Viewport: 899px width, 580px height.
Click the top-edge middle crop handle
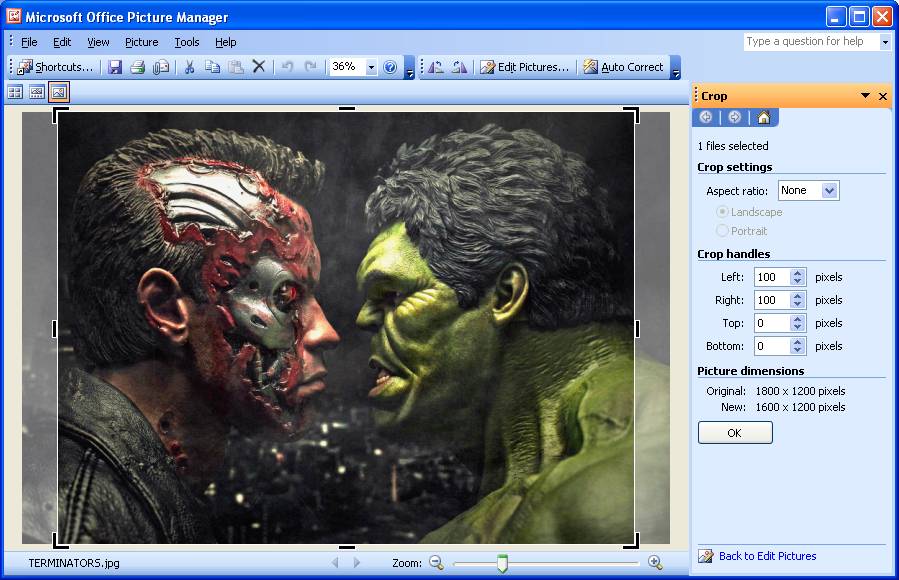[x=347, y=108]
